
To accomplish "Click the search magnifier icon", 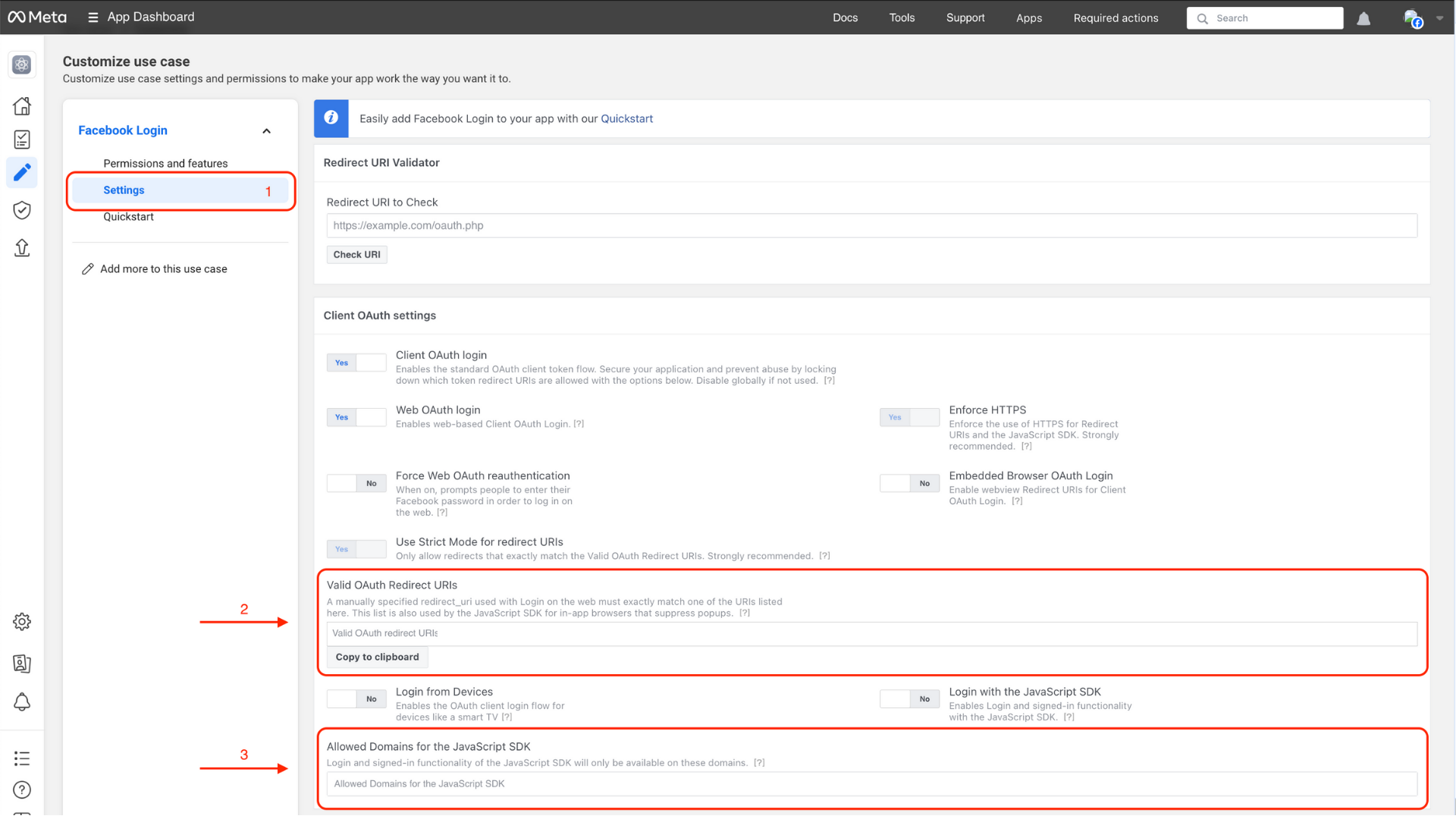I will [1202, 18].
